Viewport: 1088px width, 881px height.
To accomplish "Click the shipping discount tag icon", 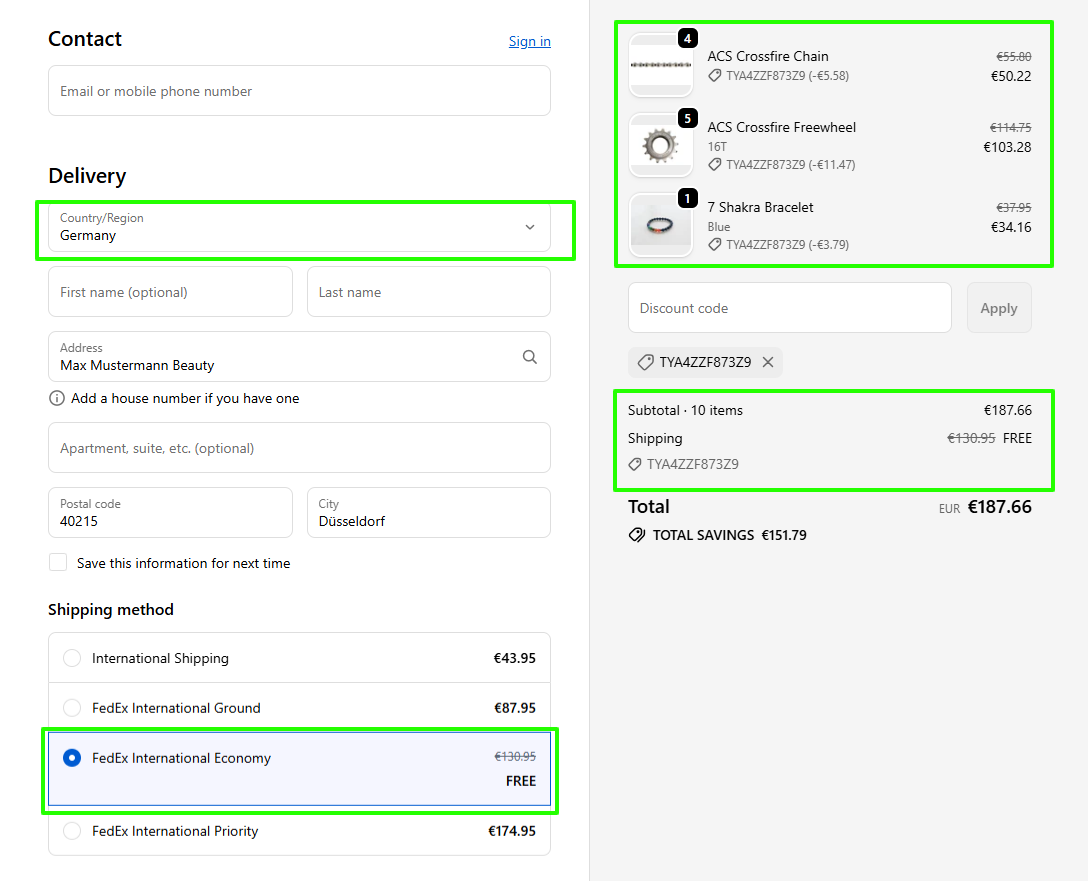I will tap(635, 464).
